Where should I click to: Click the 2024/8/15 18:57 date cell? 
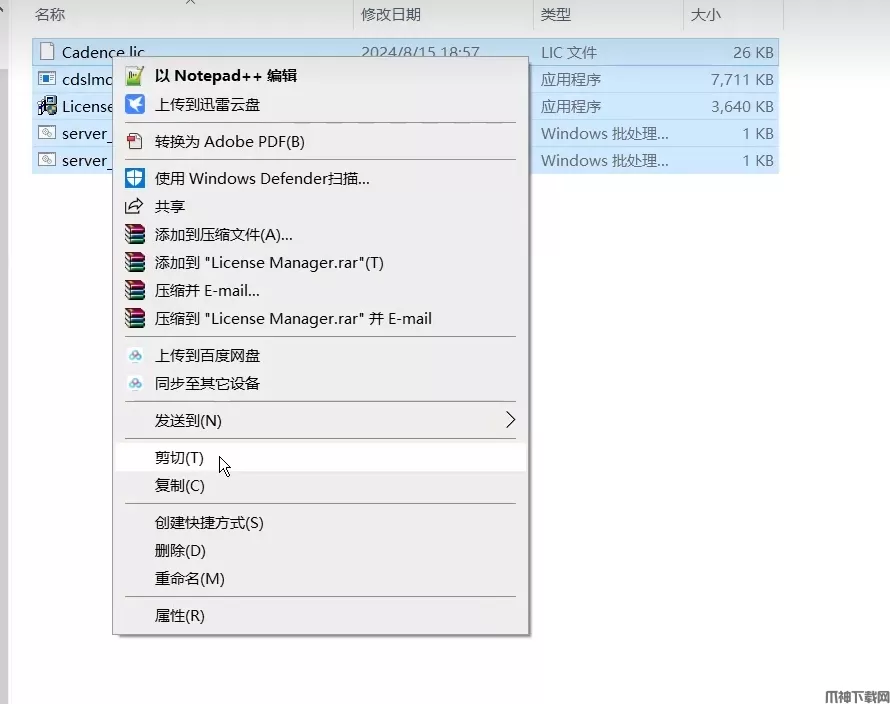421,52
